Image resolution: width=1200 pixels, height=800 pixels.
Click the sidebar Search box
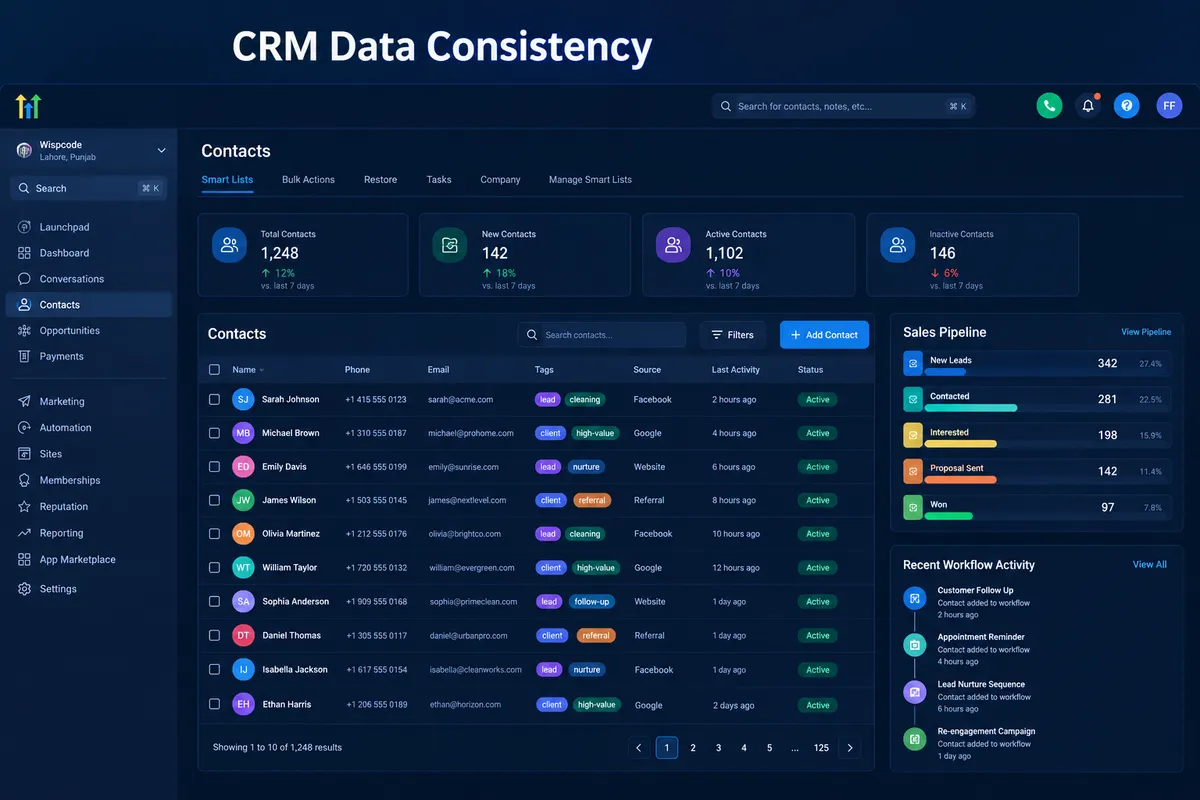88,188
